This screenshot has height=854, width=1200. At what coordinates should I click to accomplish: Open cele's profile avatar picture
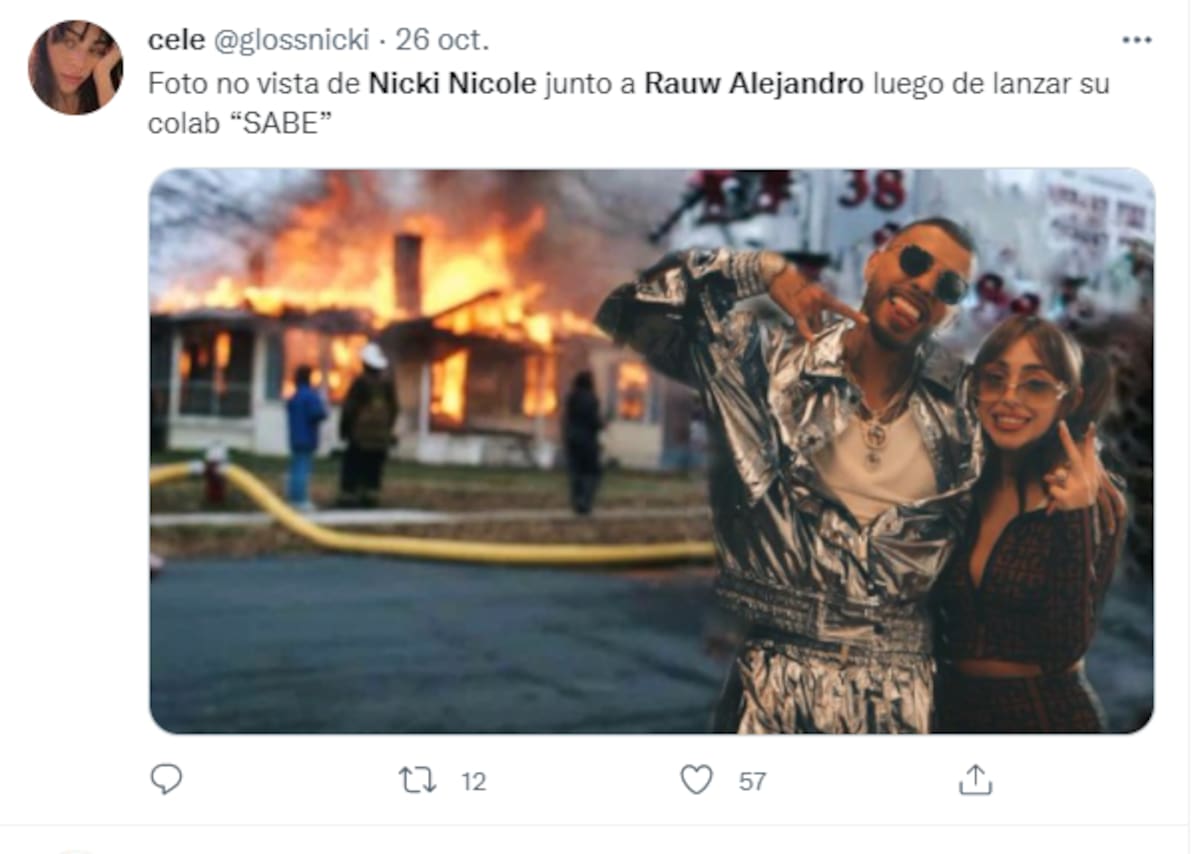pos(76,67)
